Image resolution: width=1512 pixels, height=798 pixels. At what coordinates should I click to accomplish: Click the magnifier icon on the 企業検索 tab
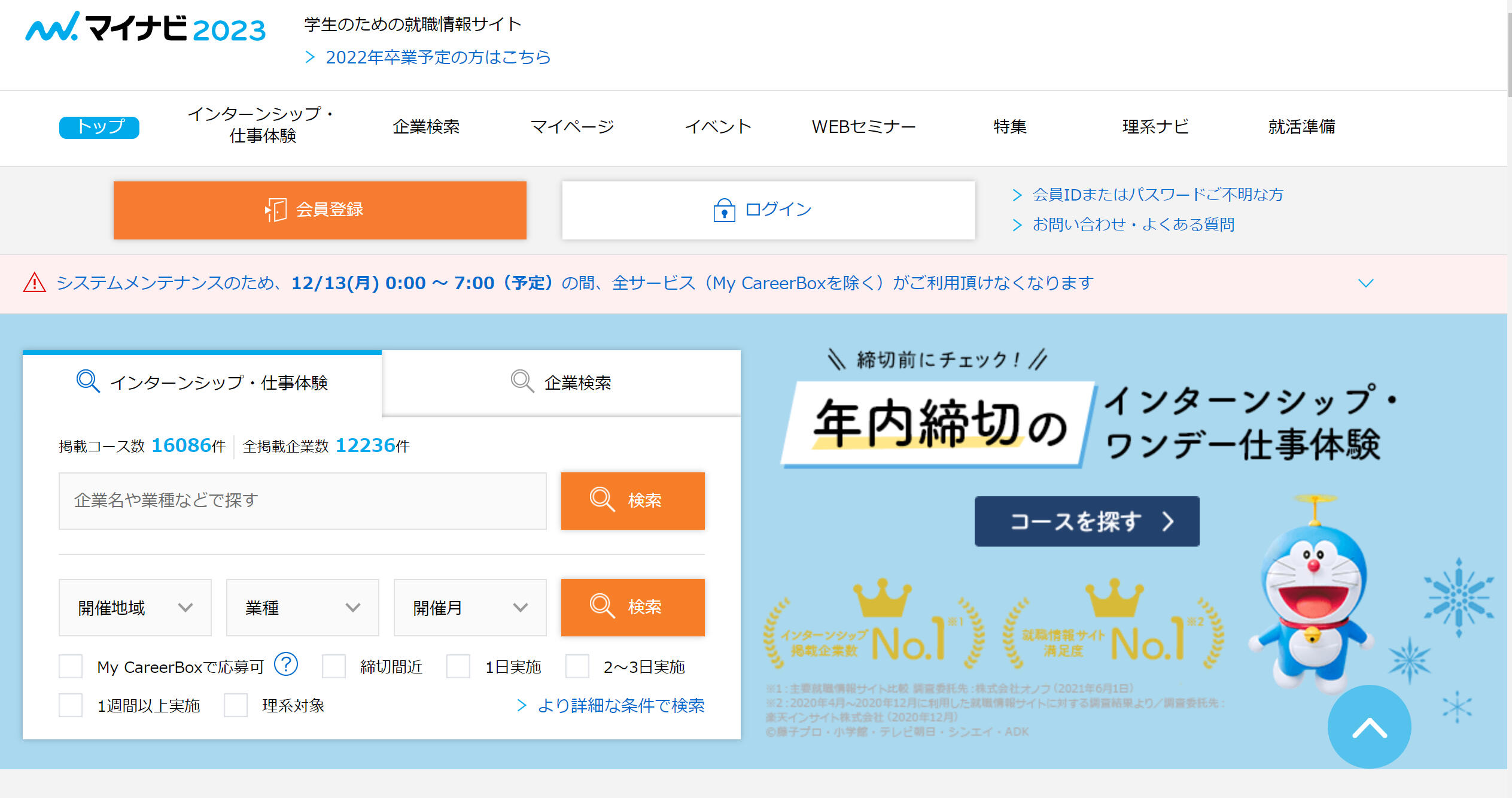coord(520,382)
